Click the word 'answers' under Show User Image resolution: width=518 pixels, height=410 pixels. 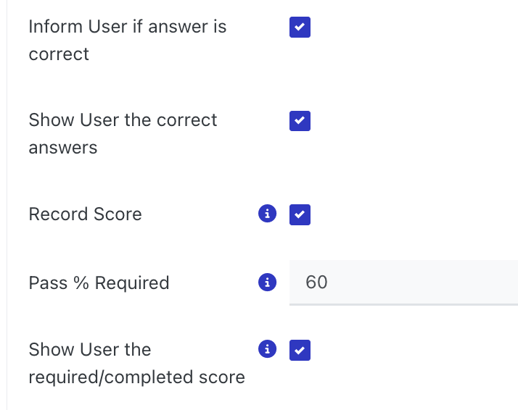point(63,148)
